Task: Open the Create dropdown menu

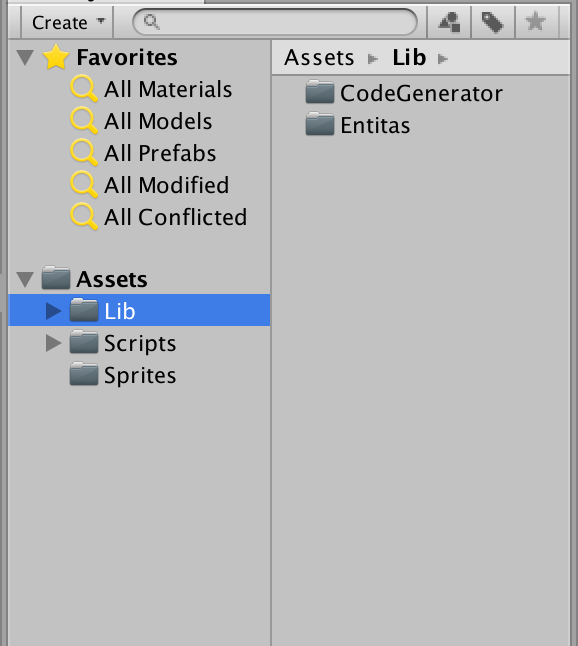Action: pyautogui.click(x=67, y=22)
